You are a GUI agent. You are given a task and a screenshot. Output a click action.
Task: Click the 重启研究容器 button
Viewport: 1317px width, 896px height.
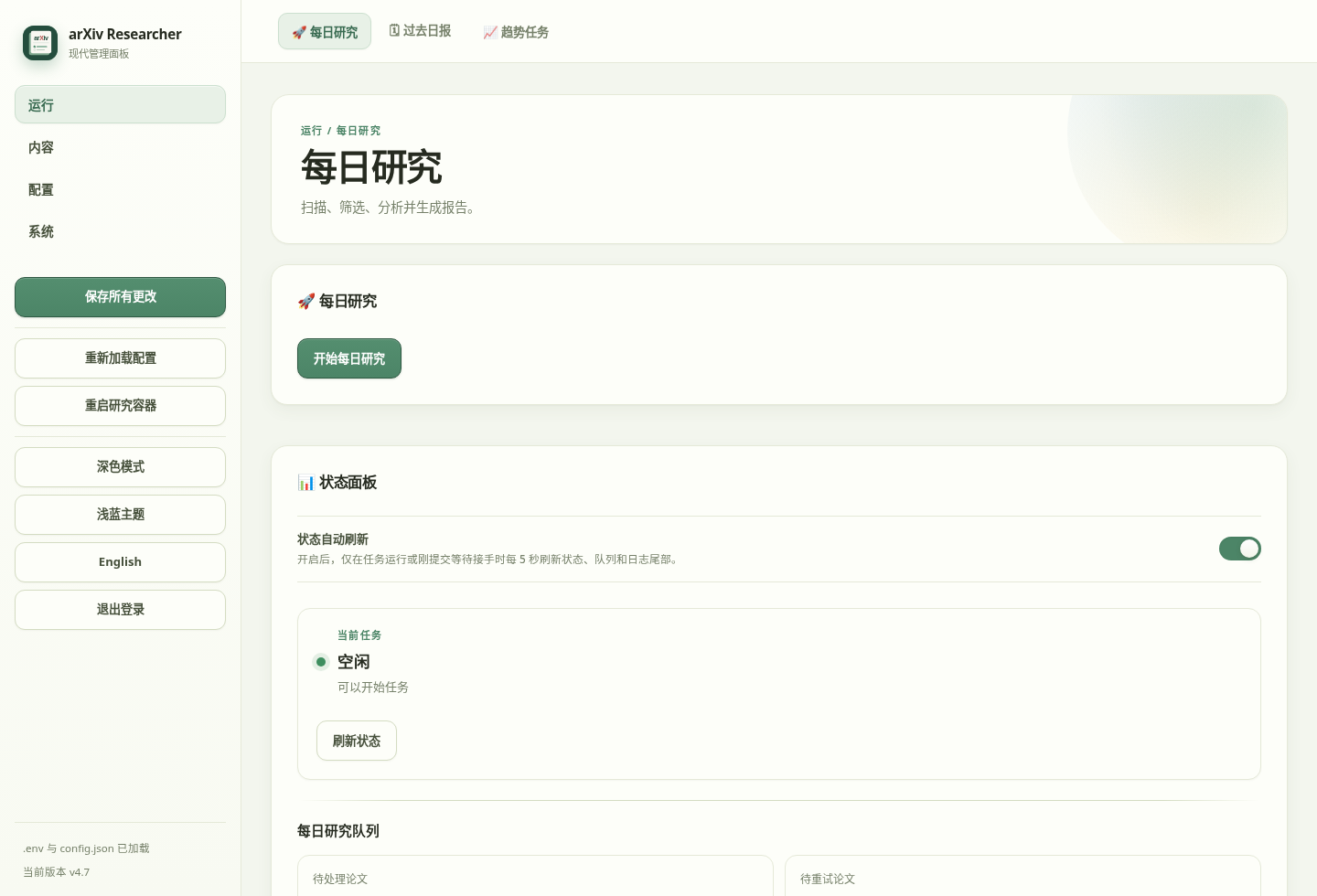click(x=120, y=406)
